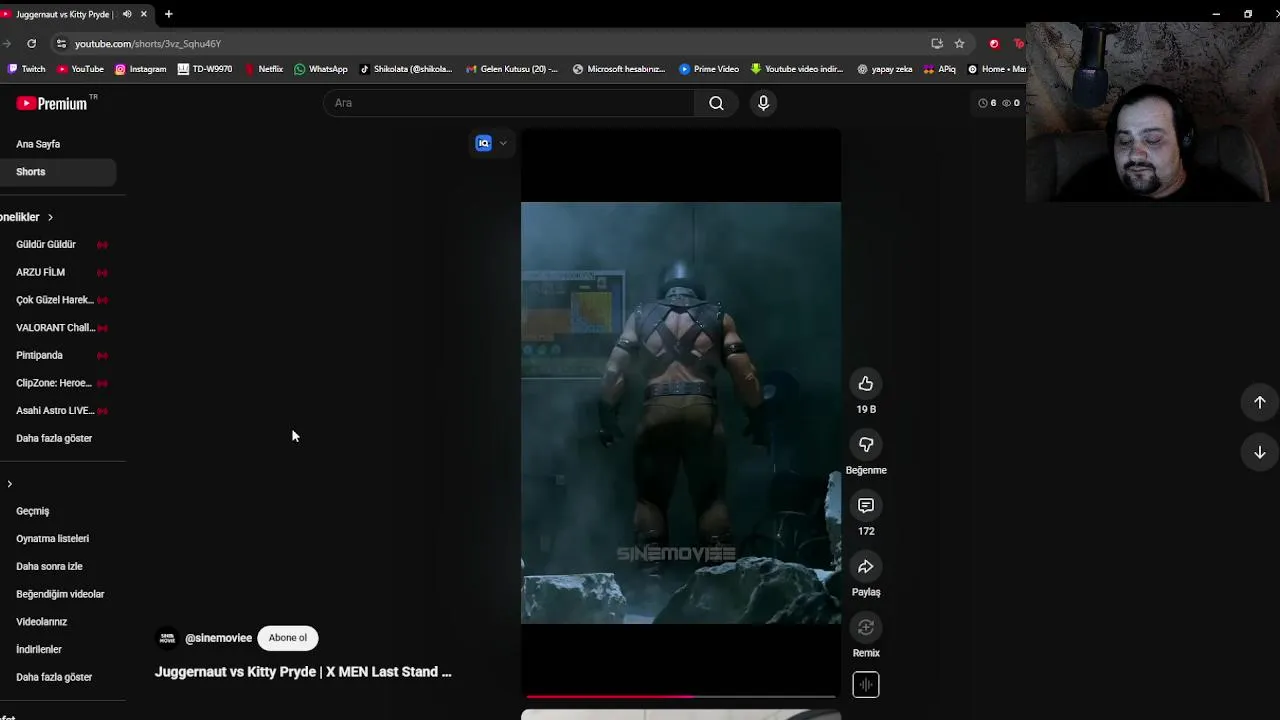Click the dislike (Beğenme) thumbs-down icon

click(866, 445)
